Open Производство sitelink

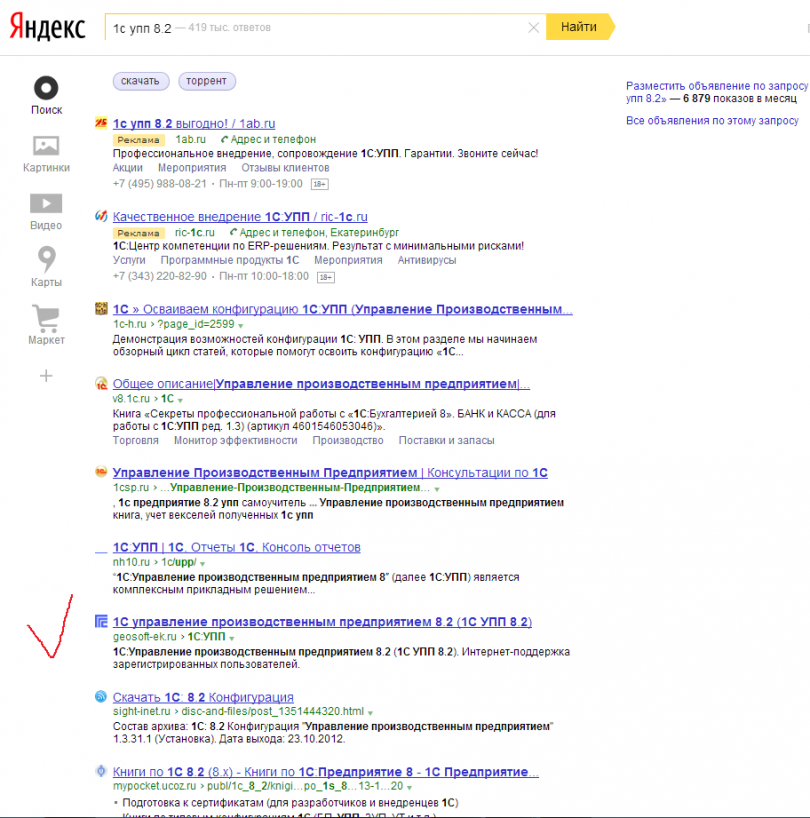[348, 440]
